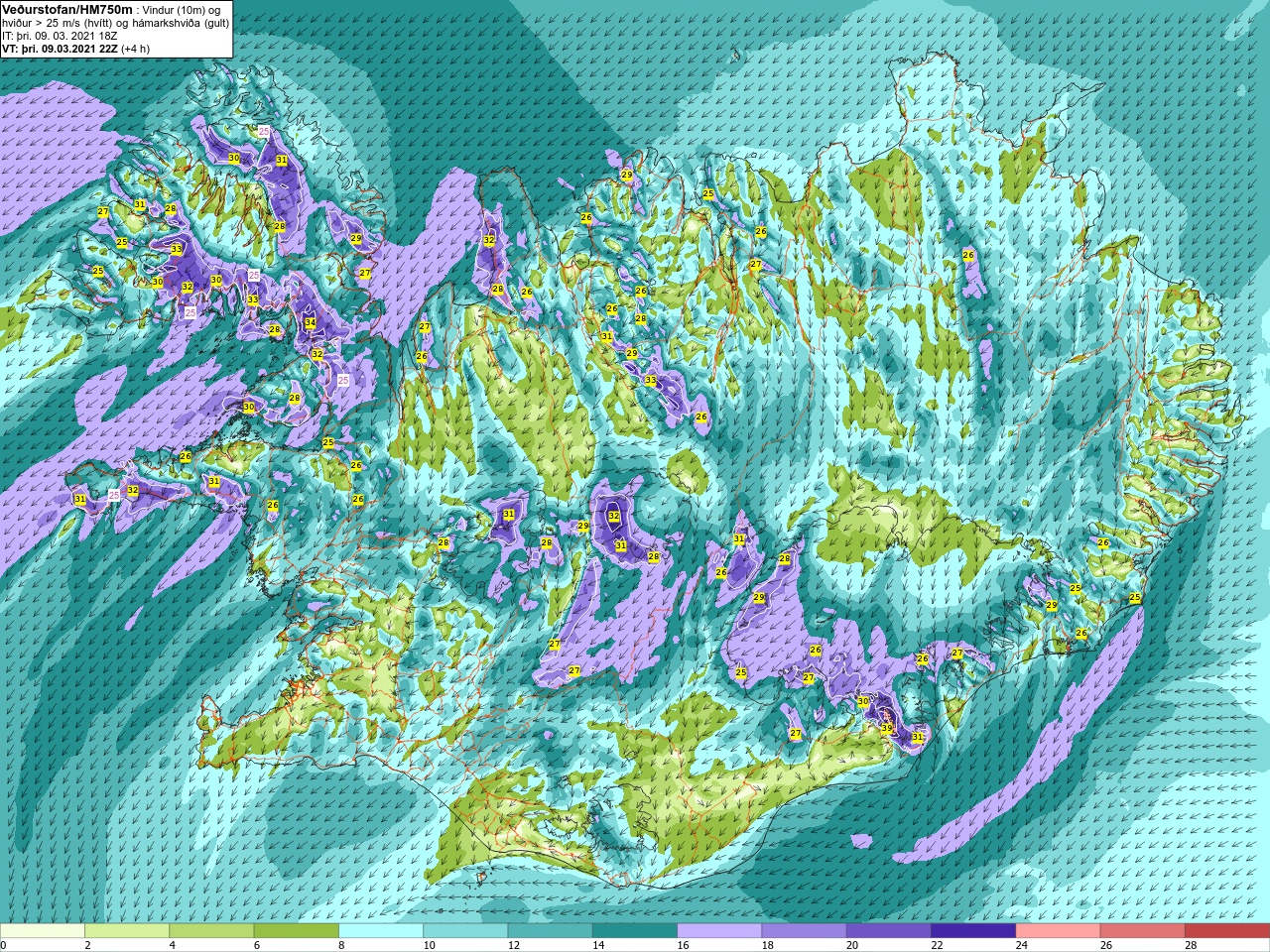
Task: Click the 16–18 m/s lavender legend swatch
Action: pos(719,931)
